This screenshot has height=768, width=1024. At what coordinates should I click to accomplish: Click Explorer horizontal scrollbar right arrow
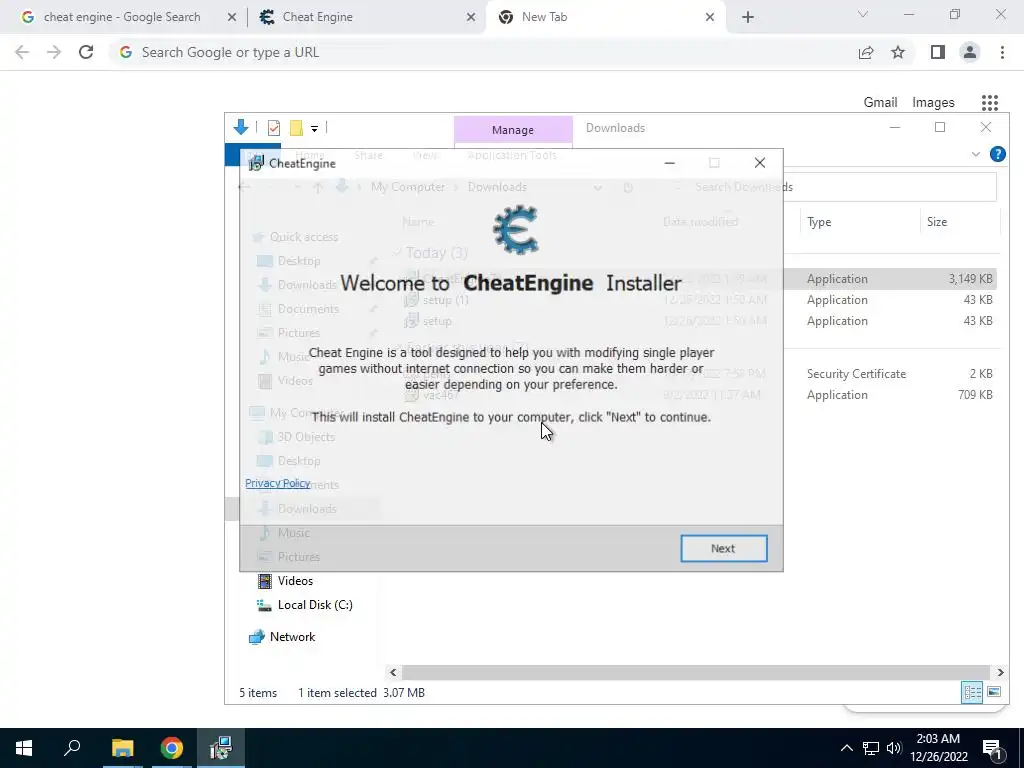coord(1000,672)
